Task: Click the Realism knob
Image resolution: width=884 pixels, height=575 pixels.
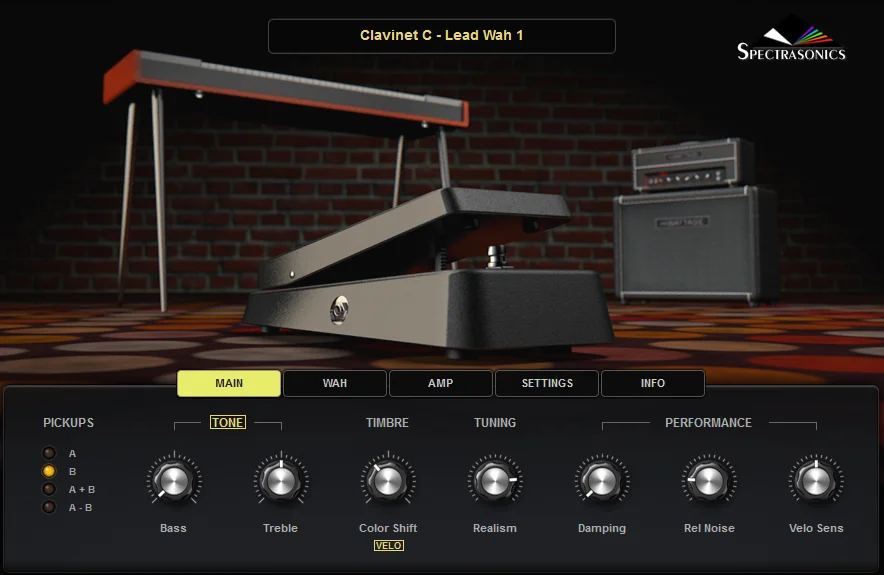Action: (x=495, y=481)
